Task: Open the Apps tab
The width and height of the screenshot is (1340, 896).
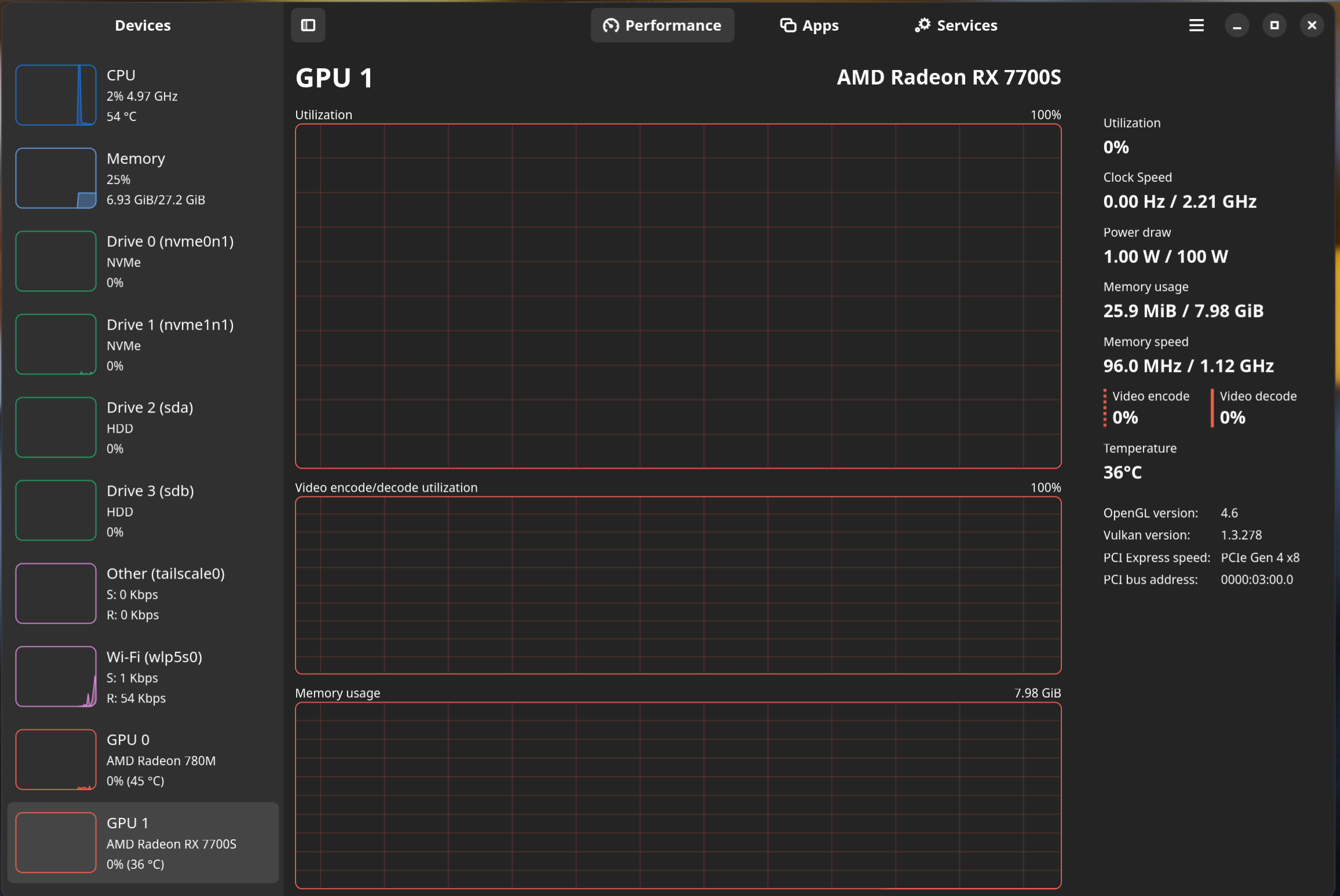Action: click(x=809, y=25)
